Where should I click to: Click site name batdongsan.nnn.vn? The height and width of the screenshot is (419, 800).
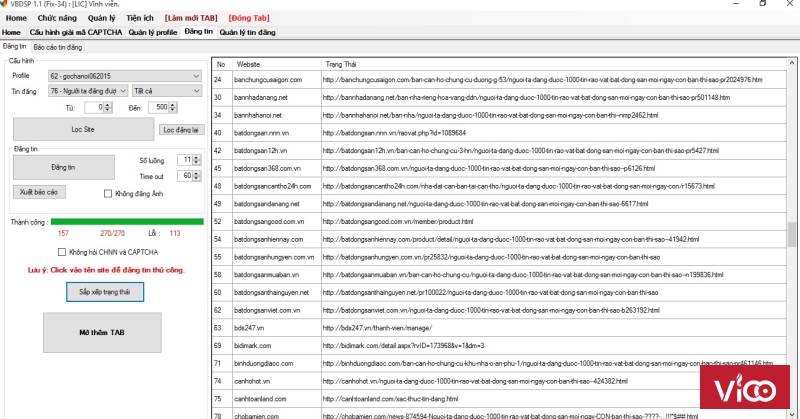coord(261,133)
